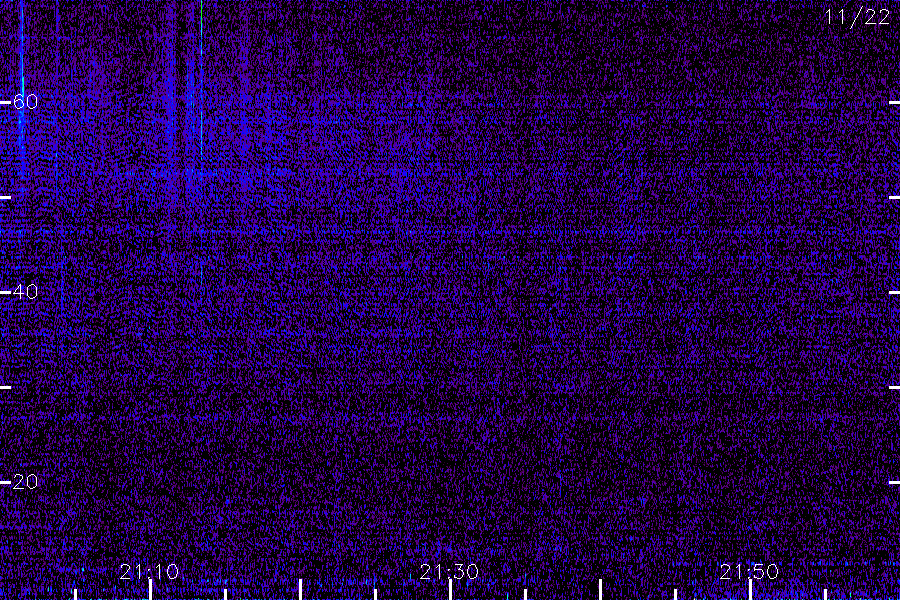Image resolution: width=900 pixels, height=600 pixels.
Task: Click the 11/22 date label
Action: pos(857,17)
